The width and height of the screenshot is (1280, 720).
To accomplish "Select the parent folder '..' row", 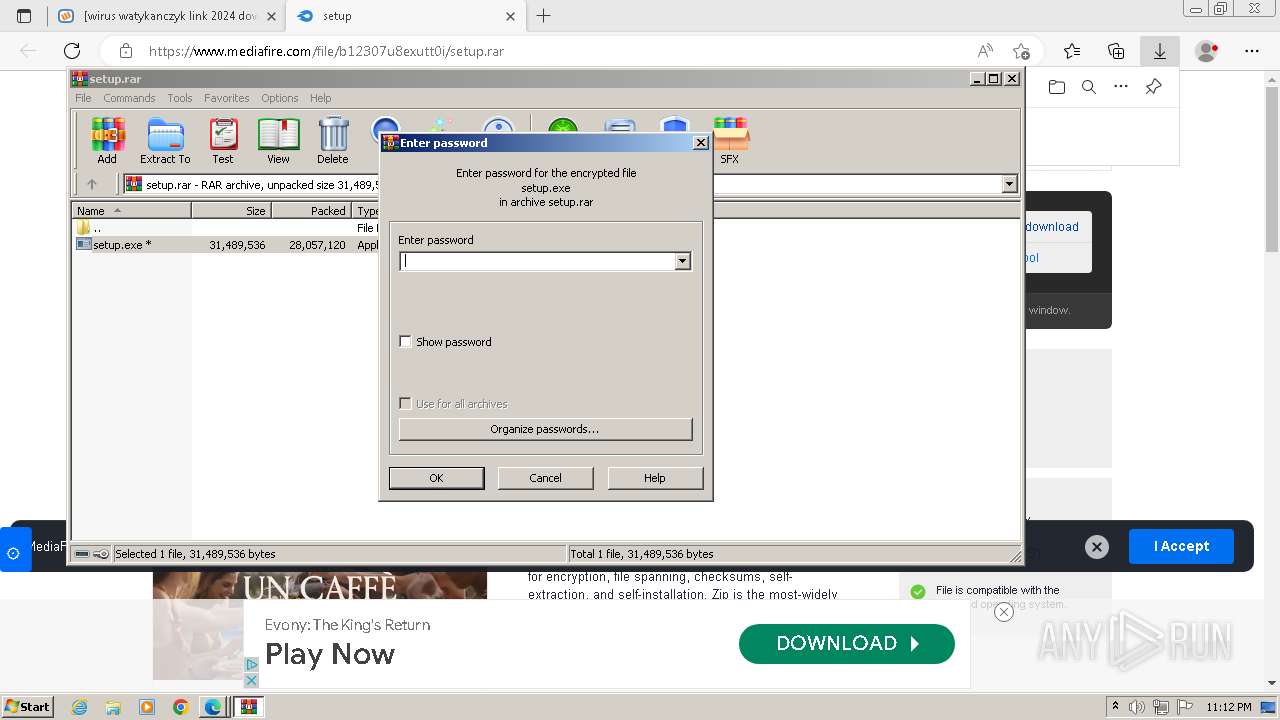I will pos(226,228).
